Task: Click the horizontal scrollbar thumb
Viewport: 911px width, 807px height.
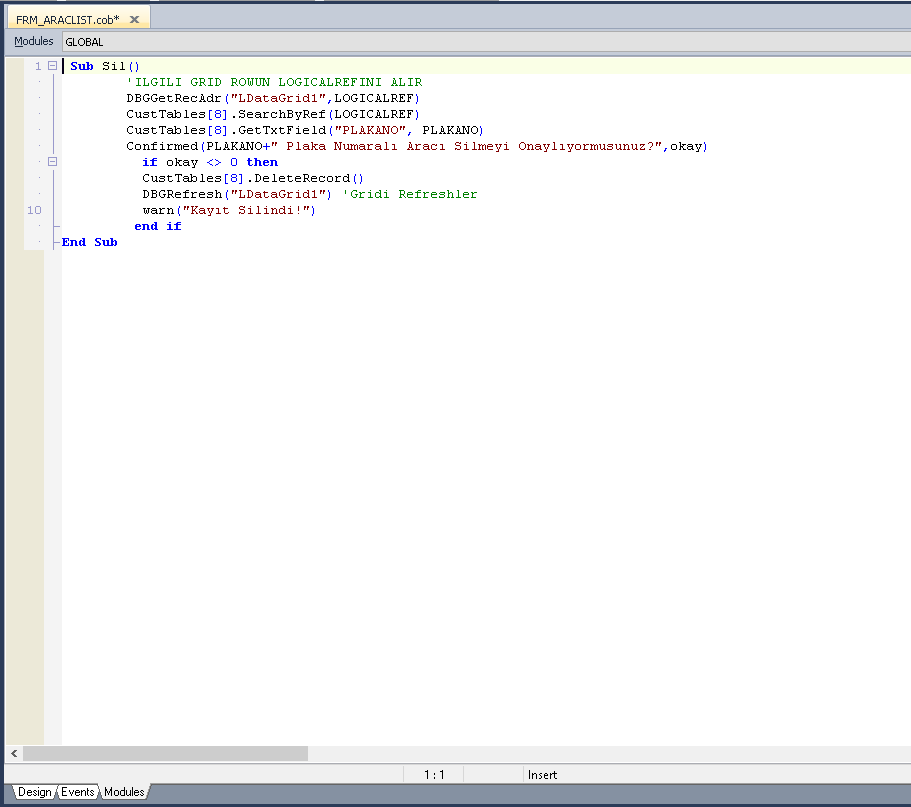Action: tap(165, 753)
